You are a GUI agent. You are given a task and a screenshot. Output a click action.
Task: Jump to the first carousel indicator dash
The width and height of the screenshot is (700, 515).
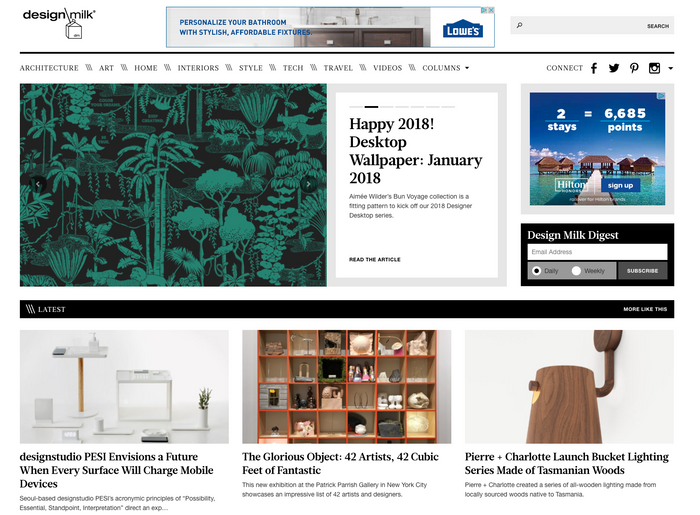click(x=356, y=107)
